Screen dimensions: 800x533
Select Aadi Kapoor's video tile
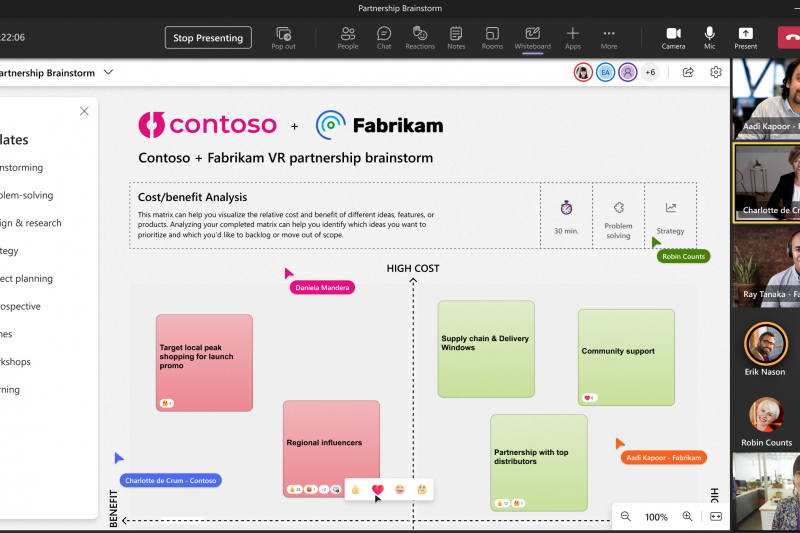[766, 99]
